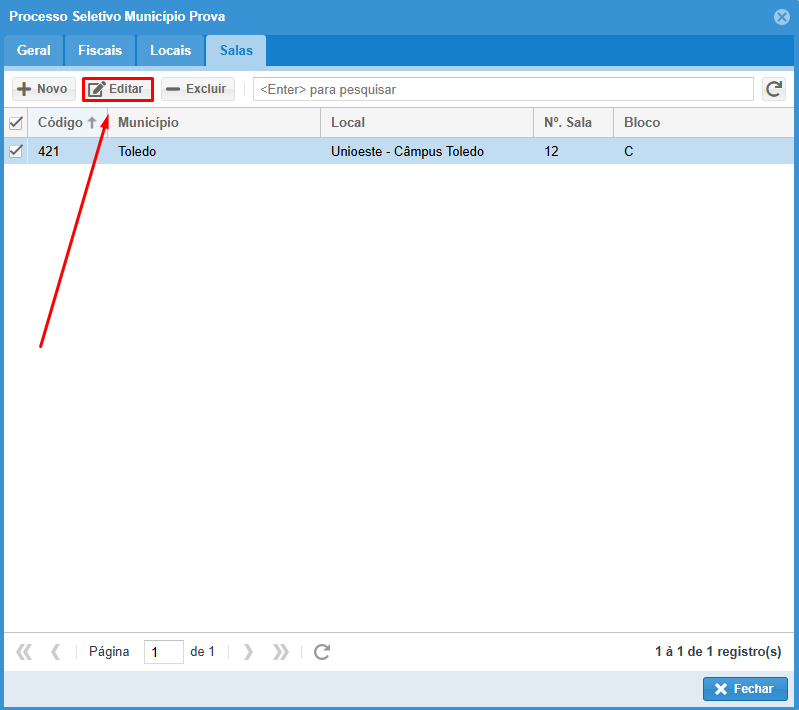Go to first page icon

[x=25, y=652]
